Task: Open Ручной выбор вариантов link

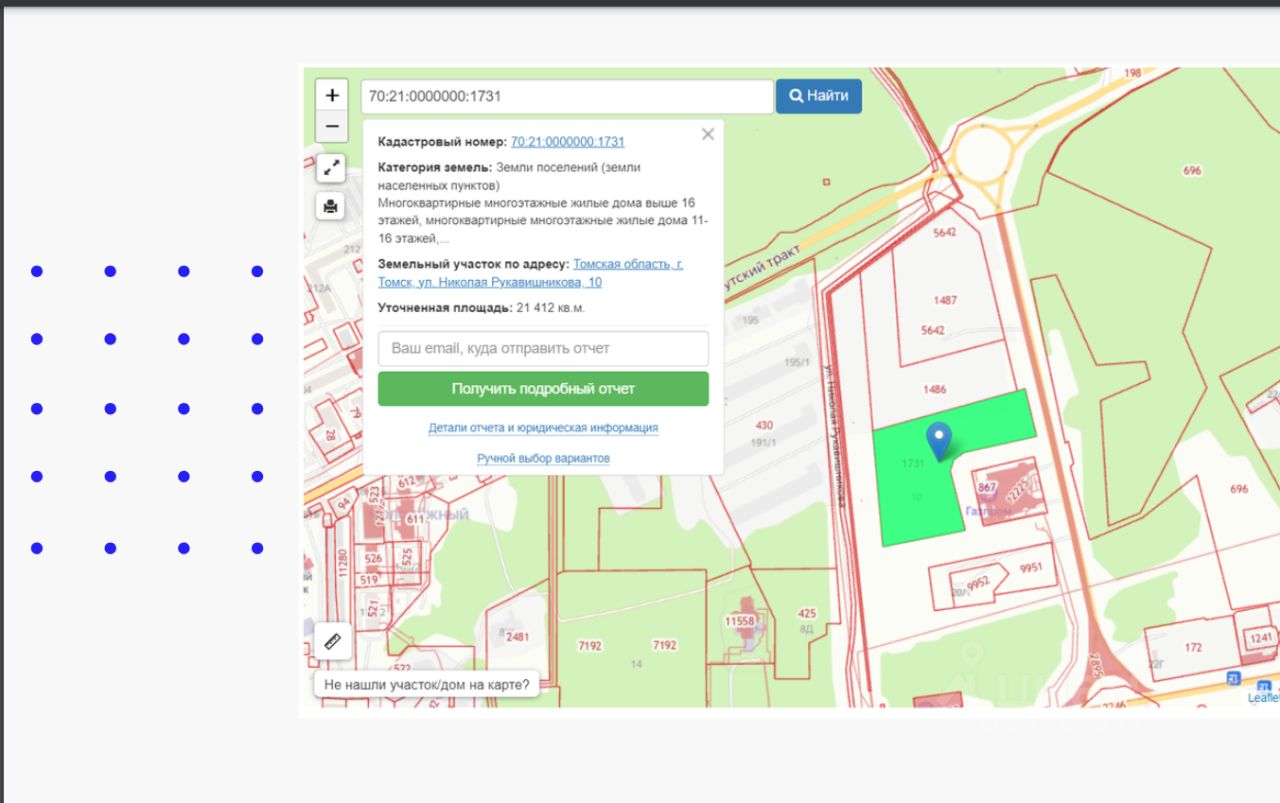Action: click(x=543, y=458)
